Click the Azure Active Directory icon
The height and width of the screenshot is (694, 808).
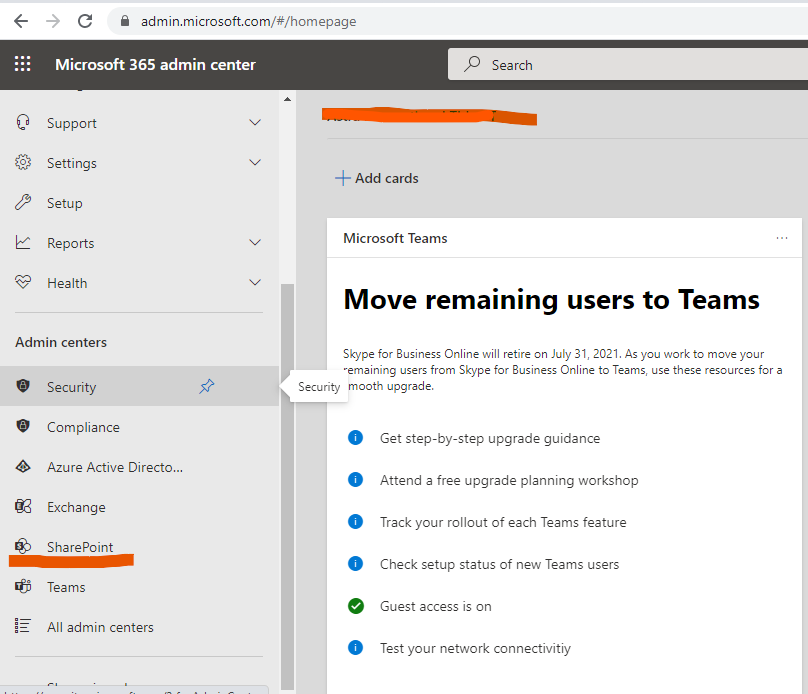(x=23, y=466)
